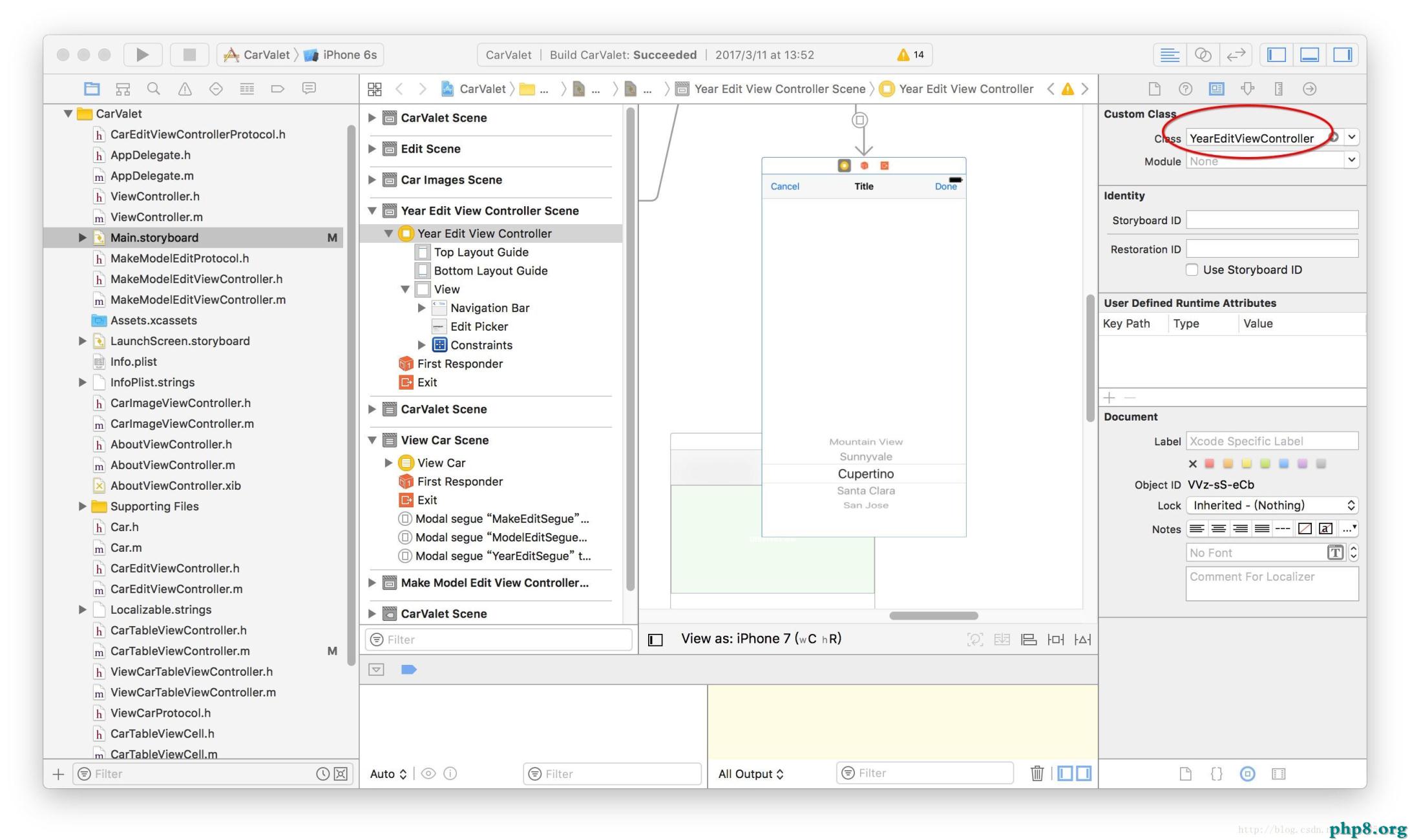
Task: Select Year Edit View Controller Scene menu item
Action: pos(489,210)
